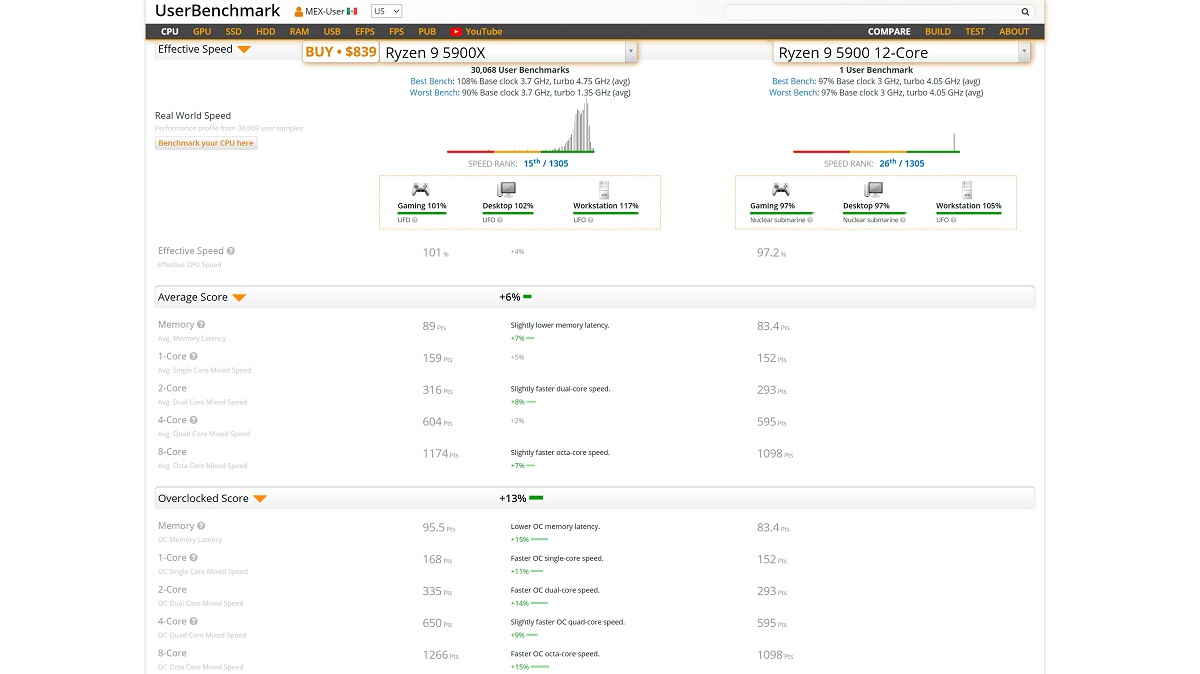Image resolution: width=1200 pixels, height=674 pixels.
Task: Click help icon beside Overclocked Memory label
Action: (201, 526)
